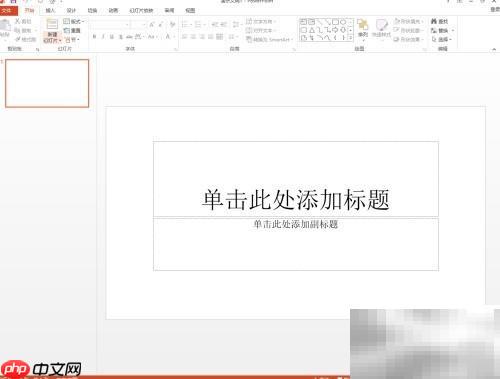Expand the Layout (版式) dropdown
500x379 pixels.
point(74,21)
